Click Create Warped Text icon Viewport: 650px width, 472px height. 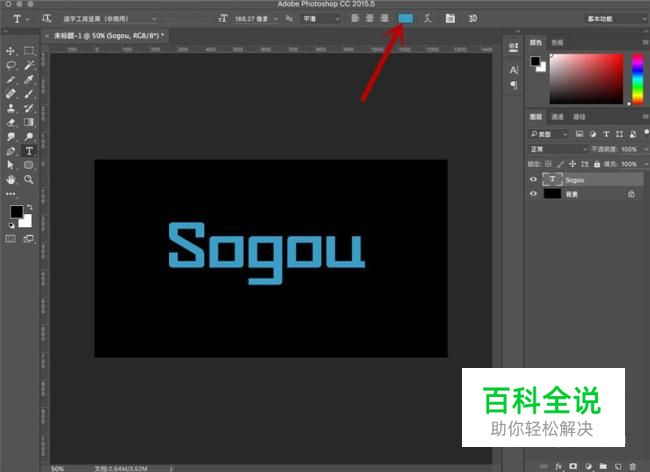(x=428, y=18)
